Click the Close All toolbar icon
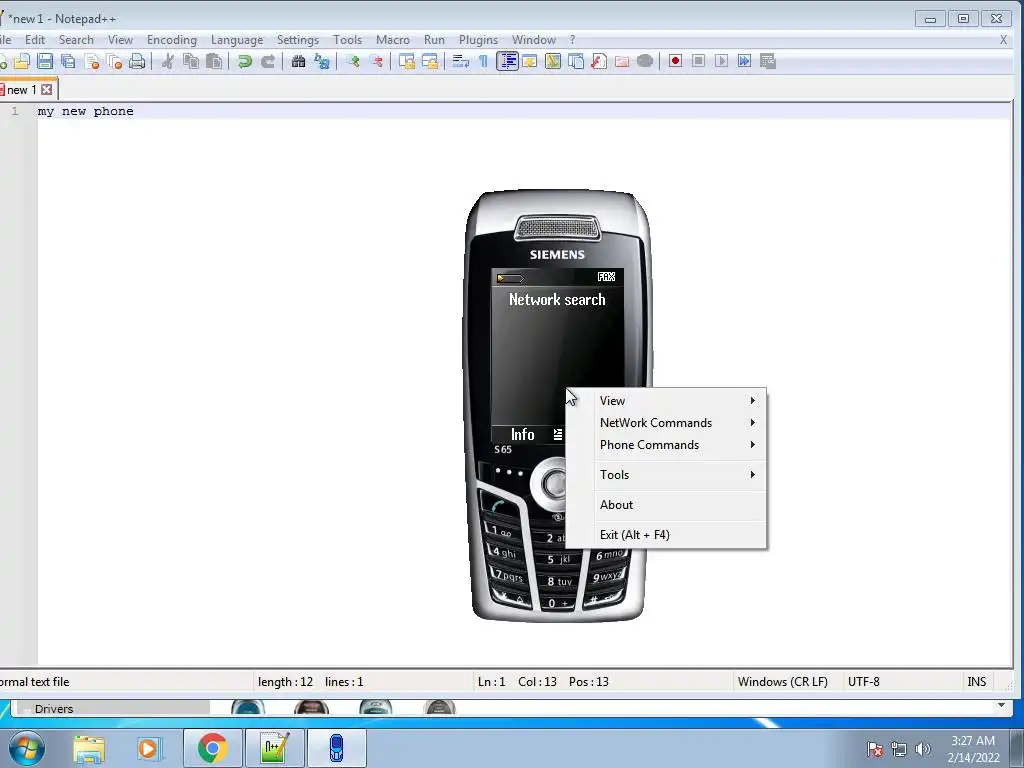This screenshot has width=1024, height=768. [115, 61]
